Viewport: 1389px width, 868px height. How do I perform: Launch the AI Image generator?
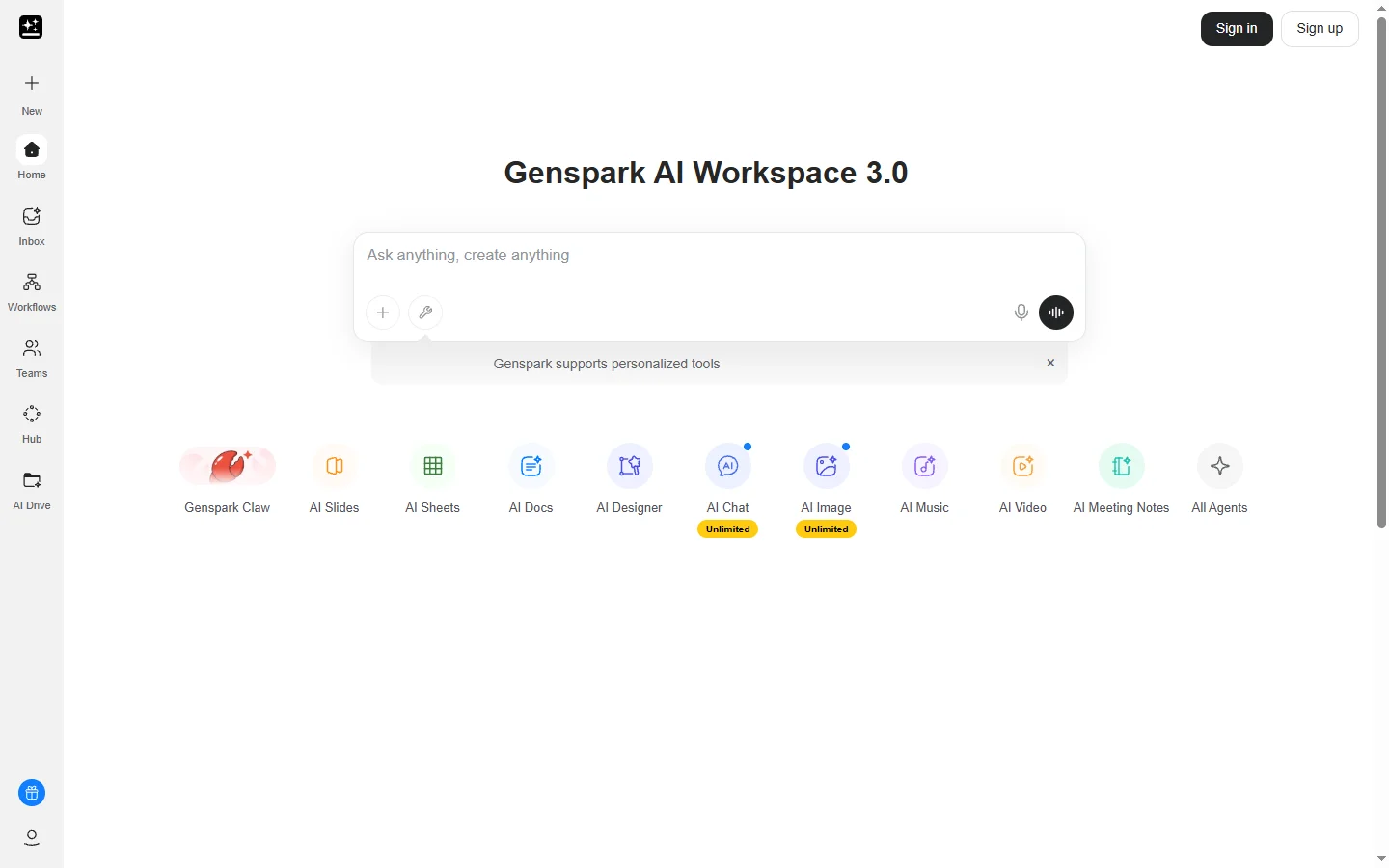[x=826, y=479]
